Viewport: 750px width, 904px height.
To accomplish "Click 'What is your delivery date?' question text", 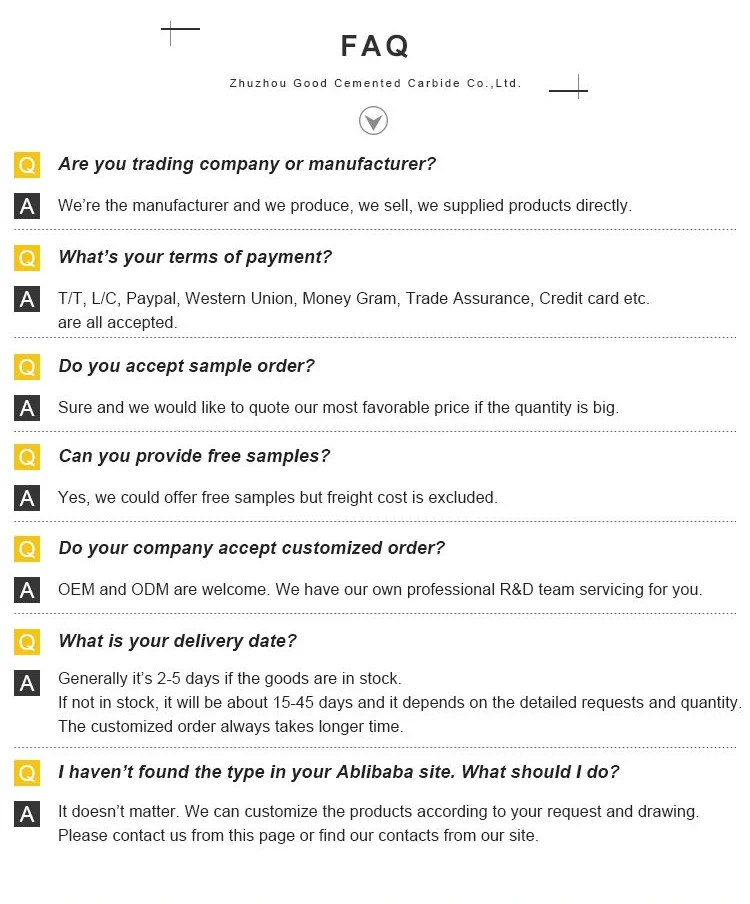I will tap(177, 641).
